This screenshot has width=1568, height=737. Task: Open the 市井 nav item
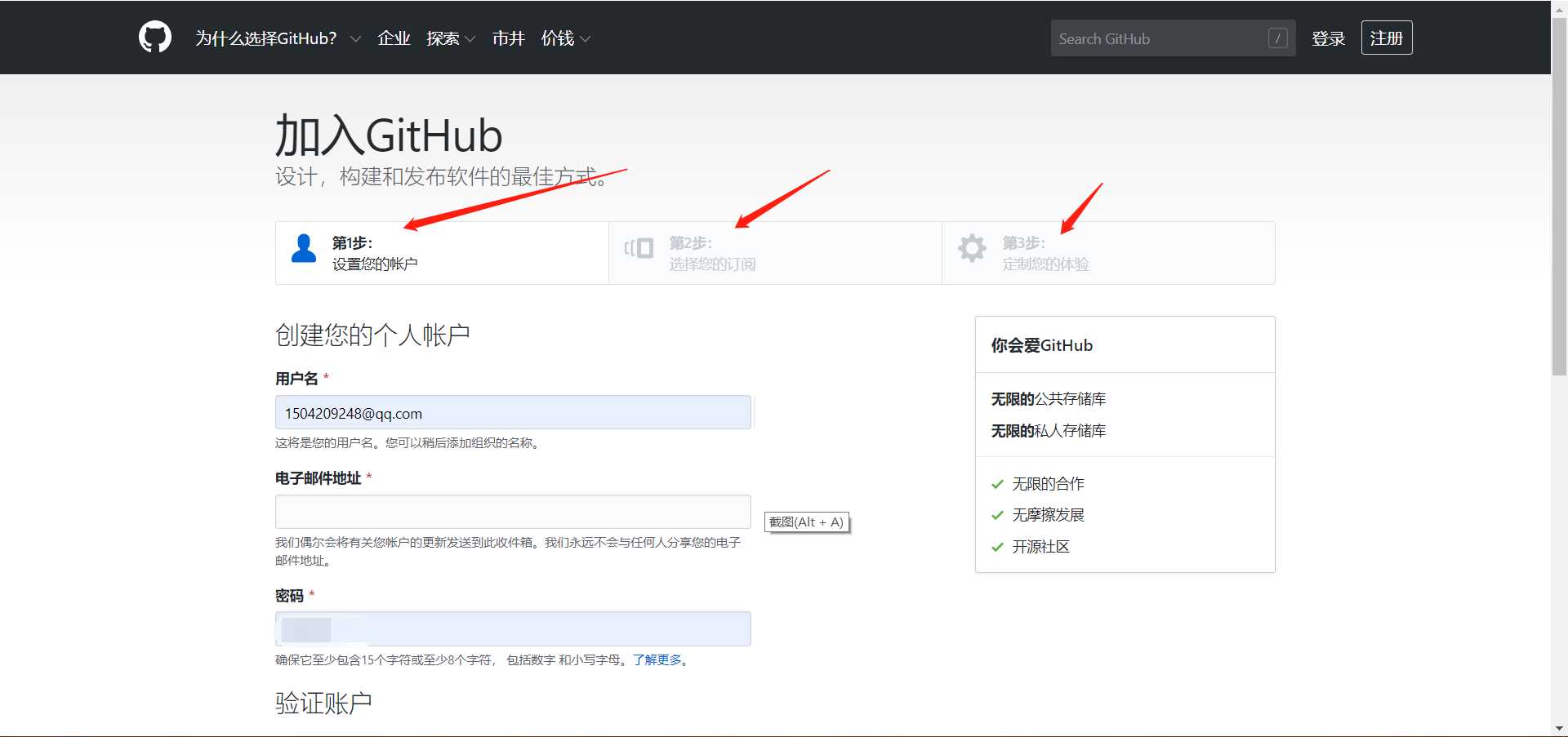coord(508,38)
